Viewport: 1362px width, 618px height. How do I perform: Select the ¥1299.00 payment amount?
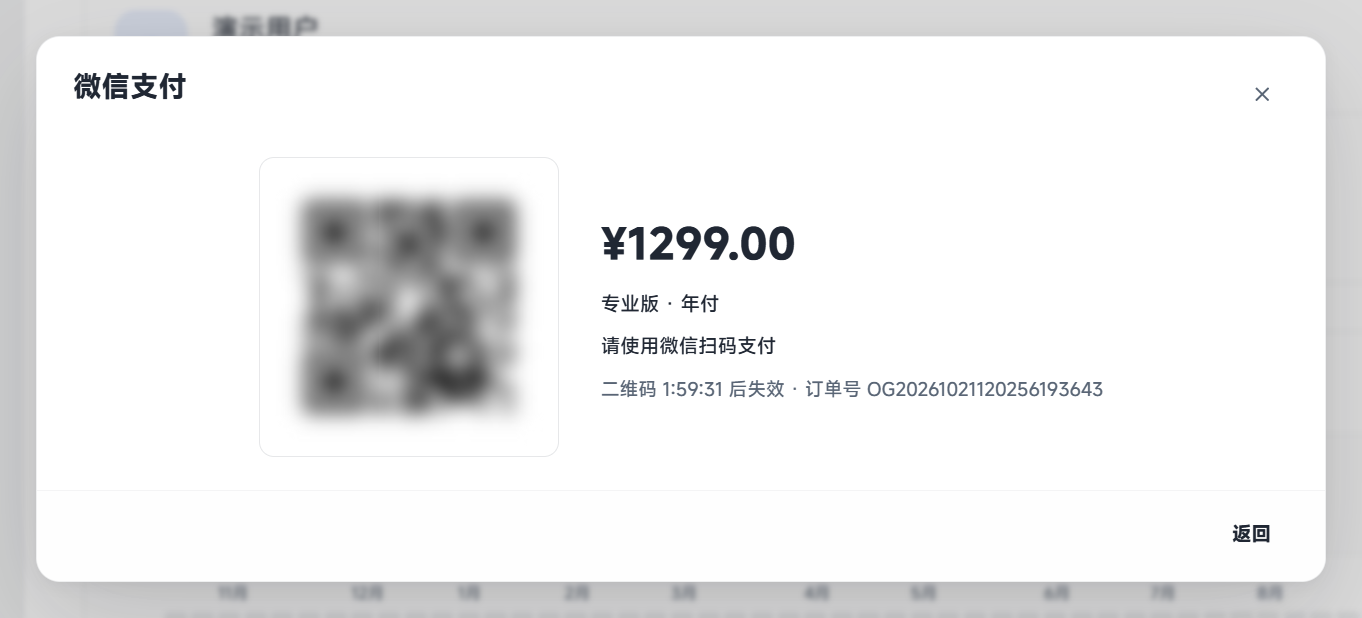(698, 244)
